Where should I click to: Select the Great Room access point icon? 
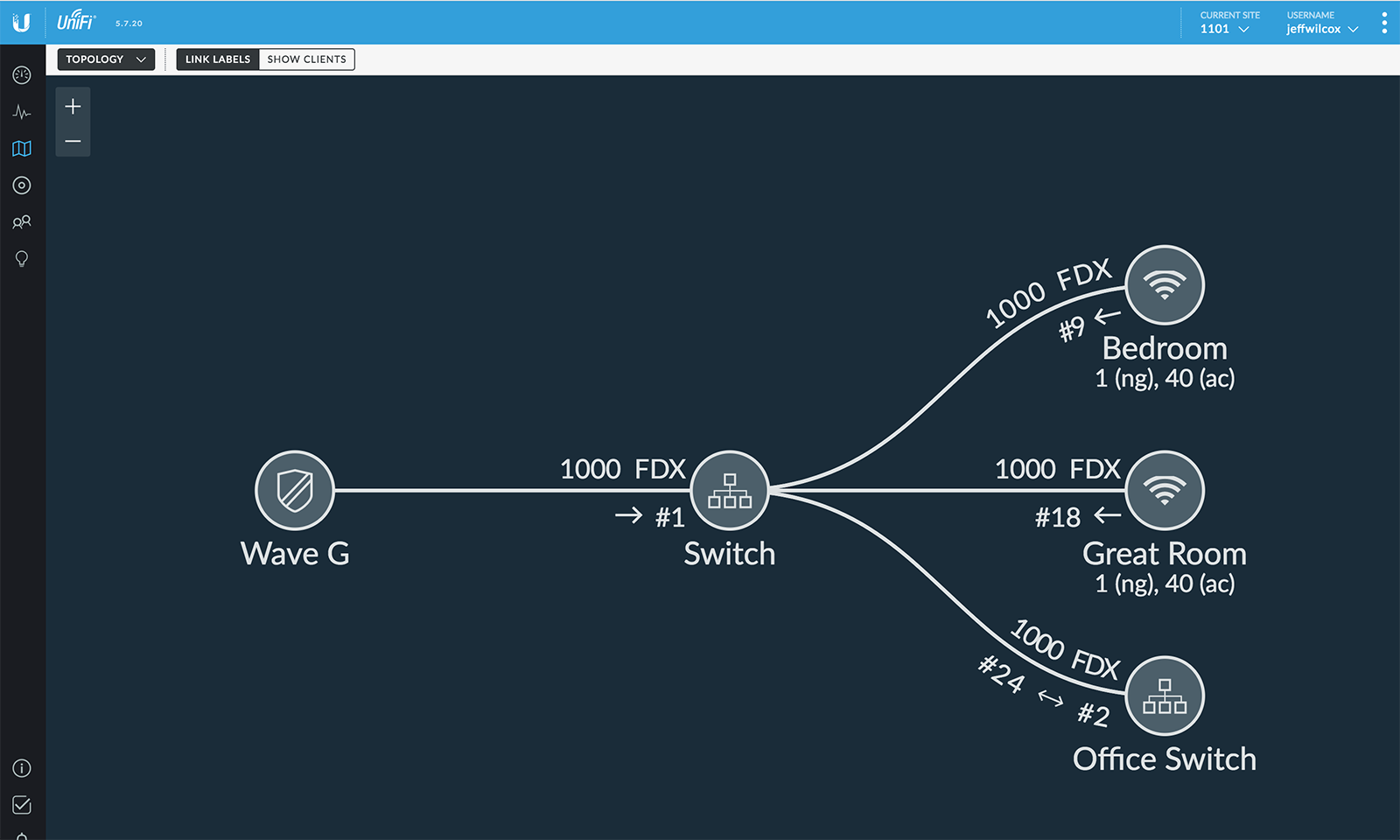click(1165, 490)
